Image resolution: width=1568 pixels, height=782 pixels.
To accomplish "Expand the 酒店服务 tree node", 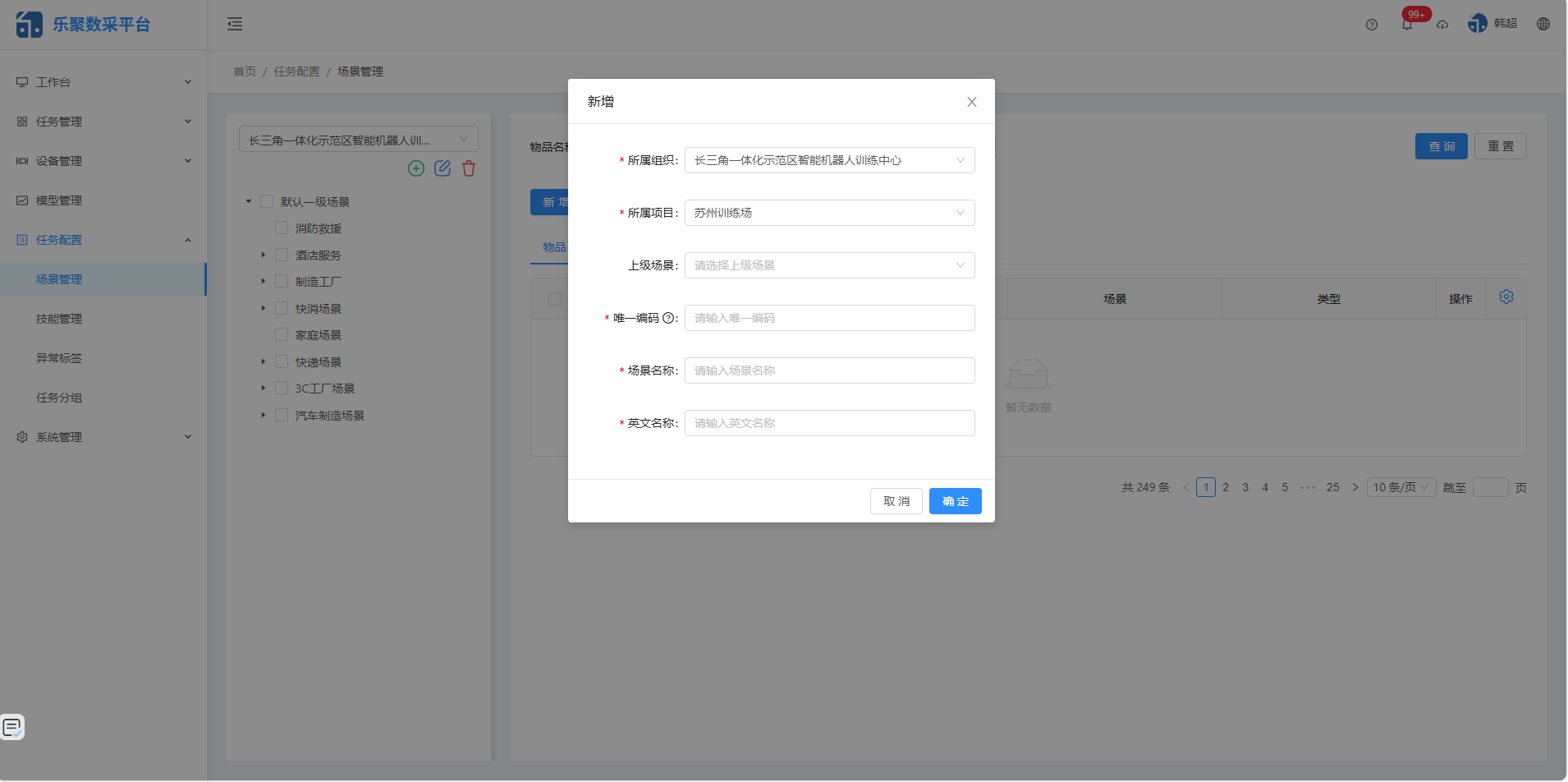I will [264, 255].
